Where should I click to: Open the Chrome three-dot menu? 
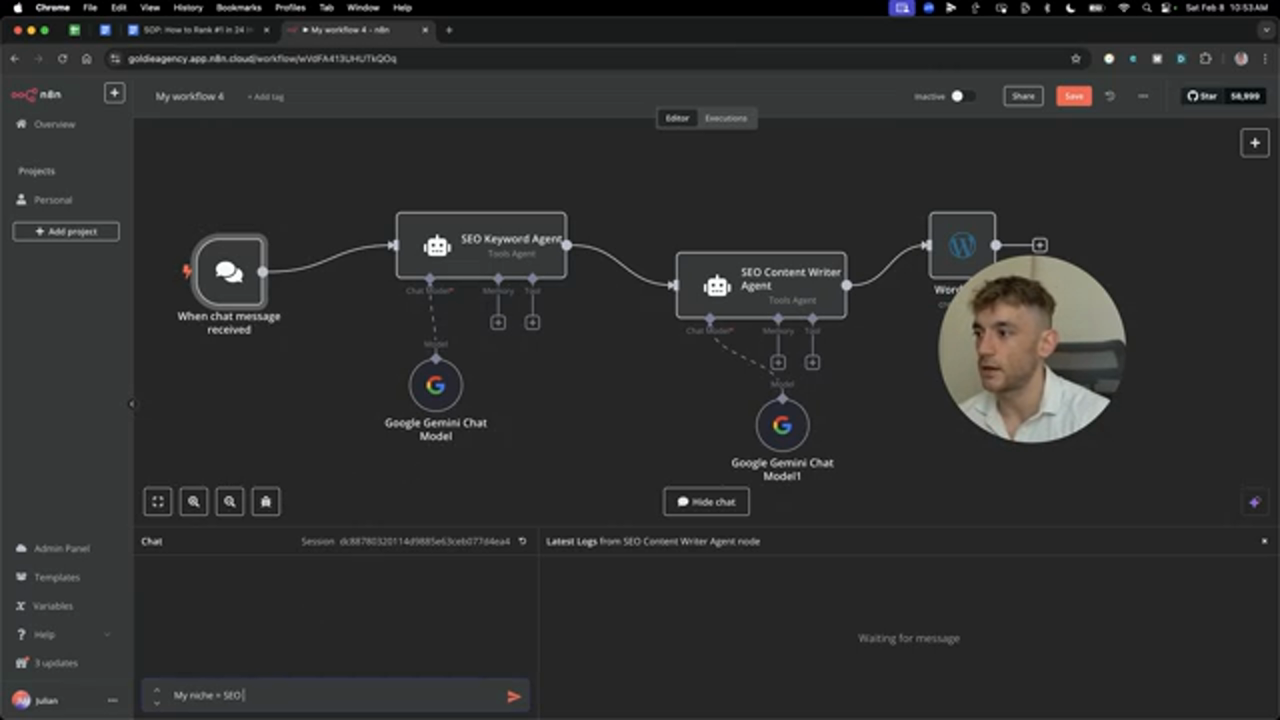1263,59
